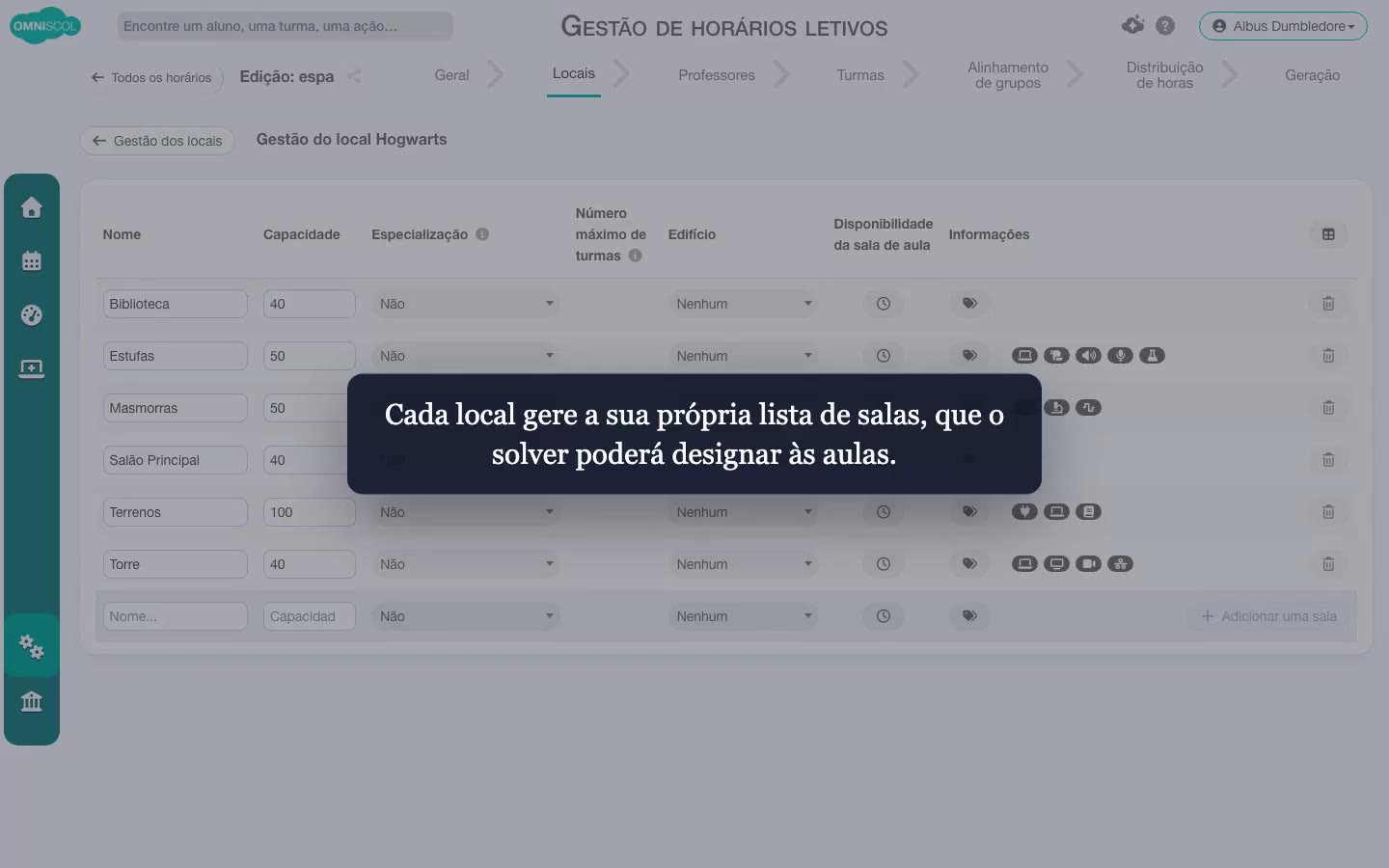Viewport: 1389px width, 868px height.
Task: Open Especialização dropdown for Torre
Action: 466,564
